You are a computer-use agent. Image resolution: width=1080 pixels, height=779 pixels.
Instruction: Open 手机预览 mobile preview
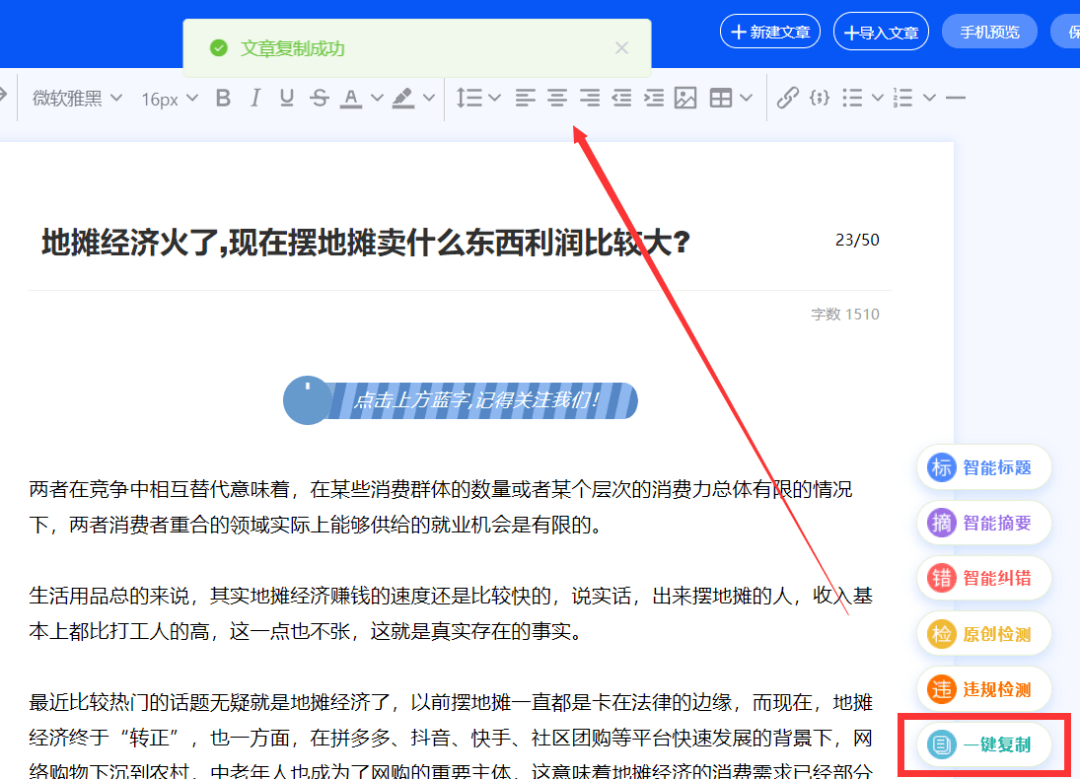[989, 32]
